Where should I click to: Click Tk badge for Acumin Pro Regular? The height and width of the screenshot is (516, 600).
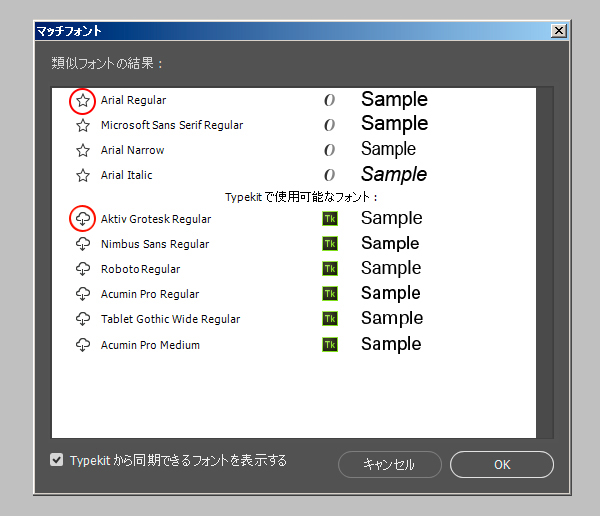point(330,294)
